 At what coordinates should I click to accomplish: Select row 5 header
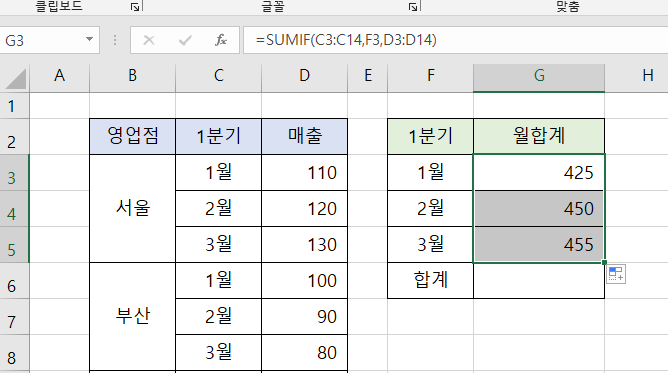tap(14, 244)
